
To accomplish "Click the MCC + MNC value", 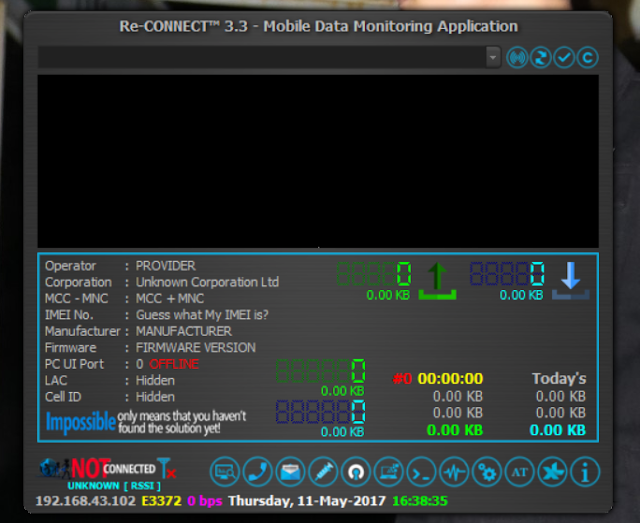I will click(170, 298).
